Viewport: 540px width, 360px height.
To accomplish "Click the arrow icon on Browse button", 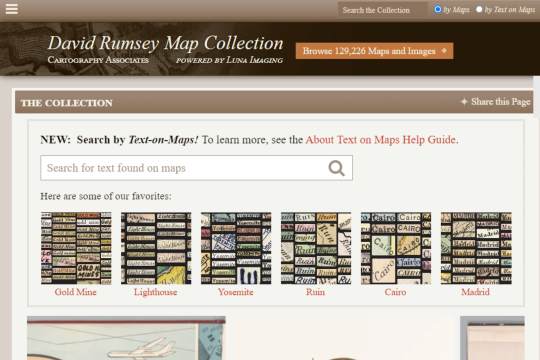I will [x=444, y=51].
